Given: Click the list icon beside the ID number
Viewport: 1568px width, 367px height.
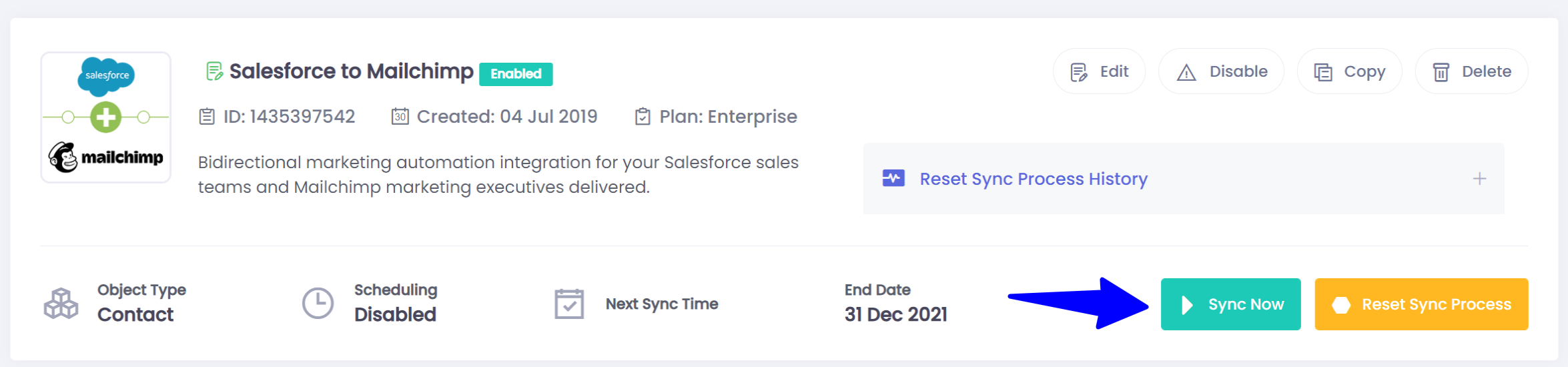Looking at the screenshot, I should pos(207,117).
